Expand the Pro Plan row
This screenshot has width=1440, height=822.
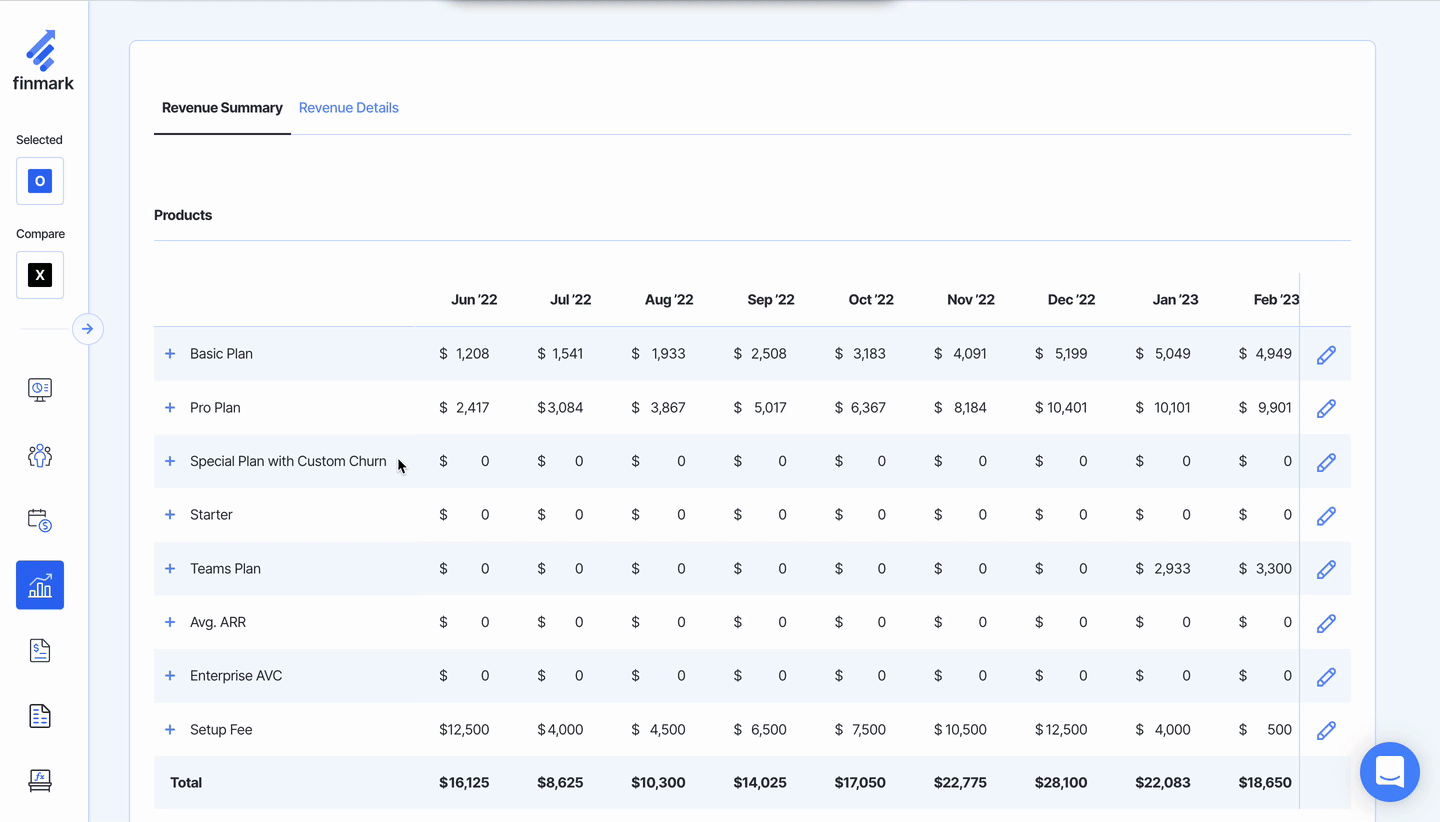170,408
